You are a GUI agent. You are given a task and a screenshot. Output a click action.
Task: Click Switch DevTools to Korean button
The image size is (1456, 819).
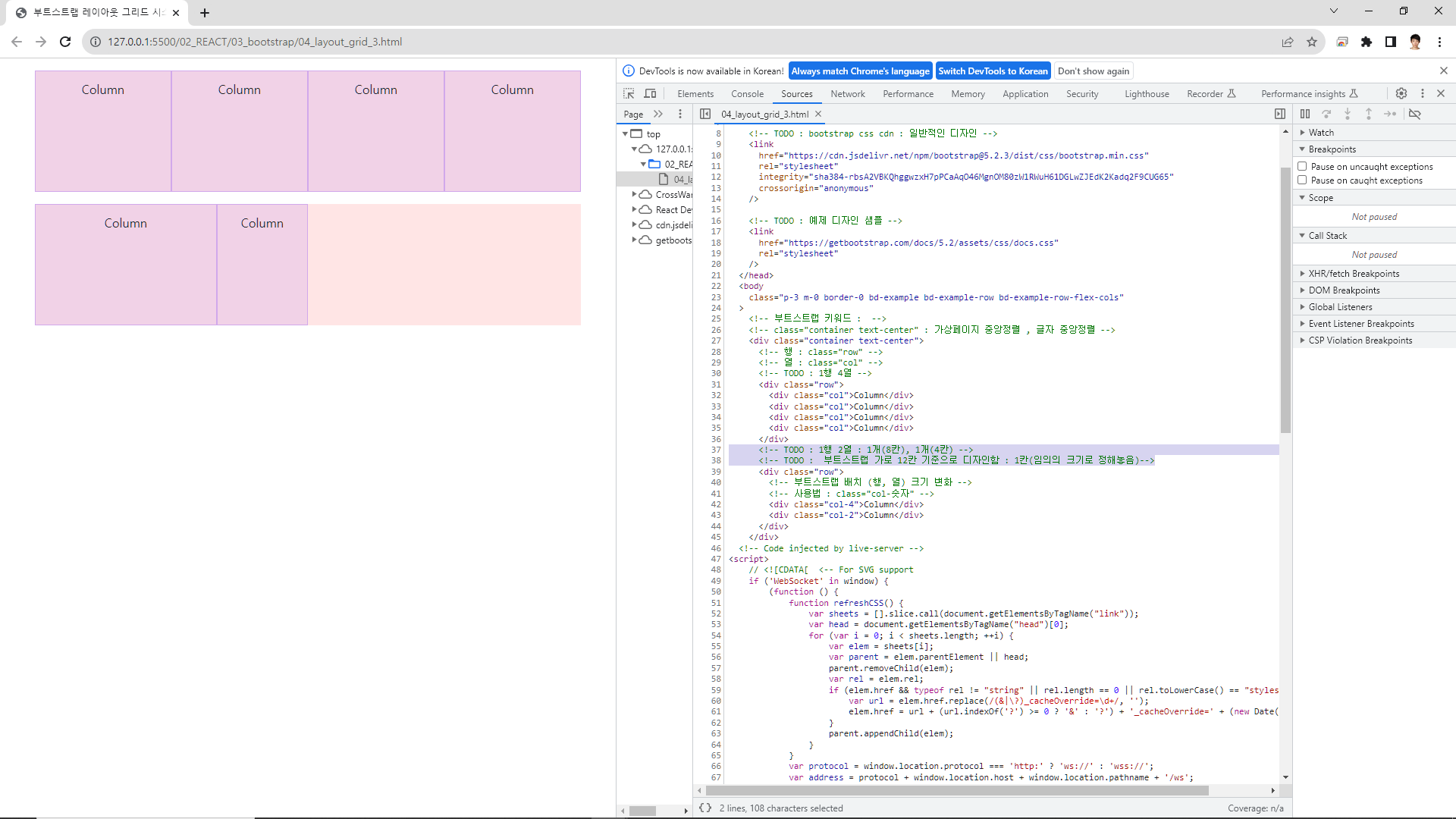pos(993,71)
